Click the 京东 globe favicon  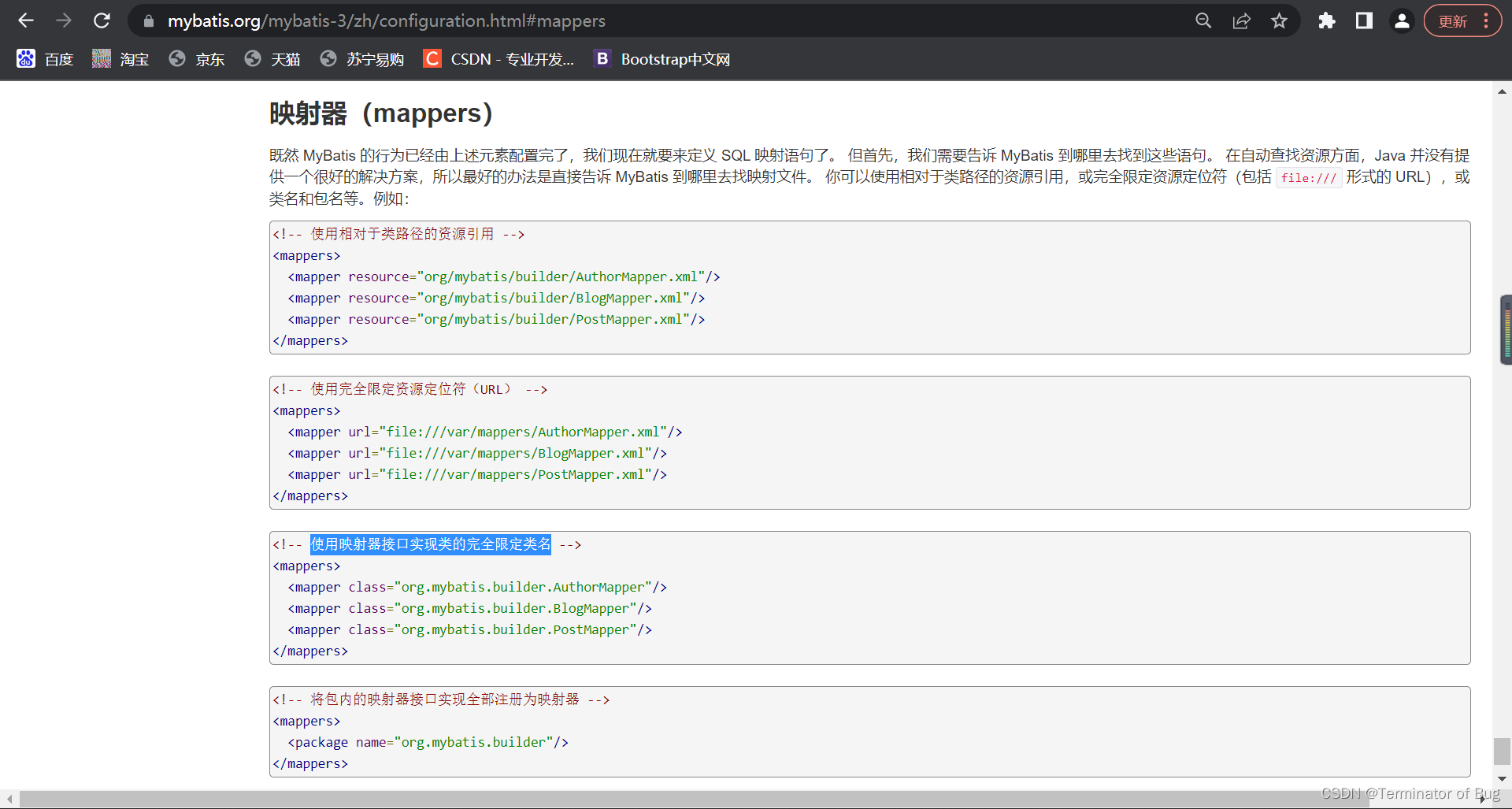[177, 58]
